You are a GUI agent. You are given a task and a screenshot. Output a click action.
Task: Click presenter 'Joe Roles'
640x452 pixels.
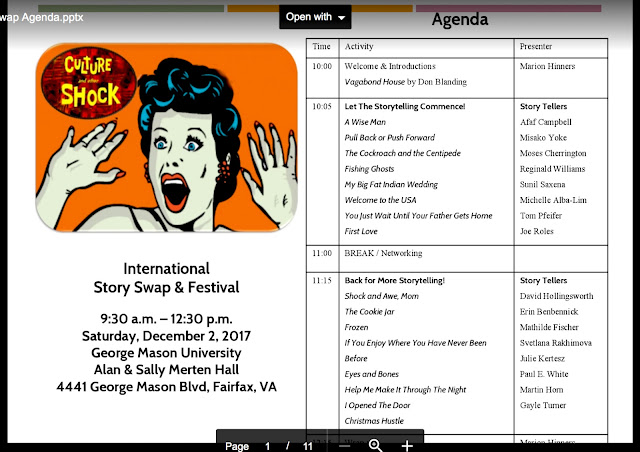click(x=537, y=231)
